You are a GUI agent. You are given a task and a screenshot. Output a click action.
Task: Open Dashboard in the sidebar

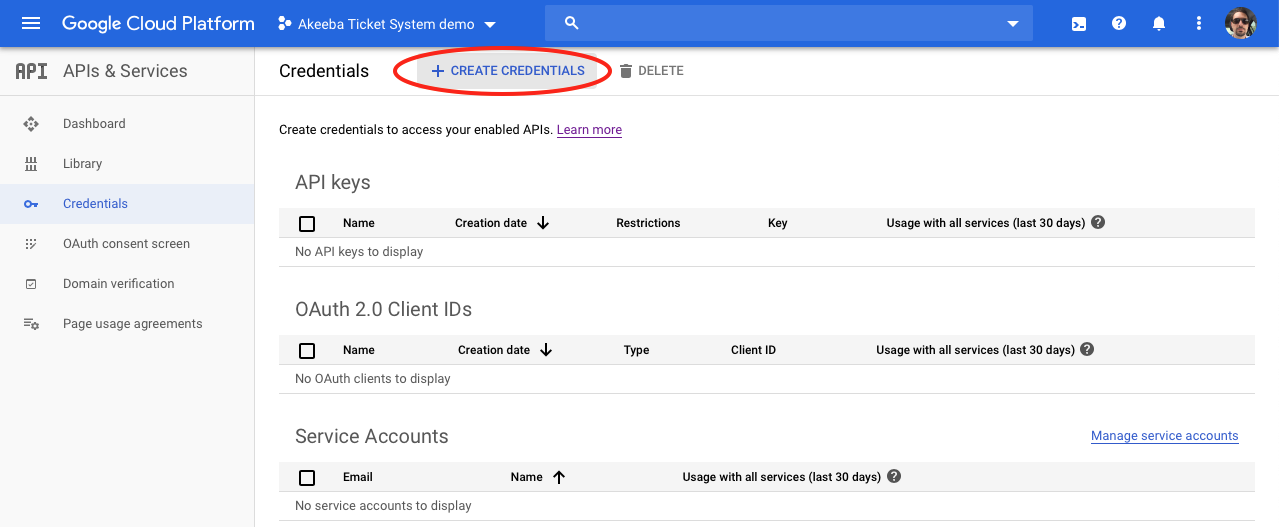coord(94,124)
